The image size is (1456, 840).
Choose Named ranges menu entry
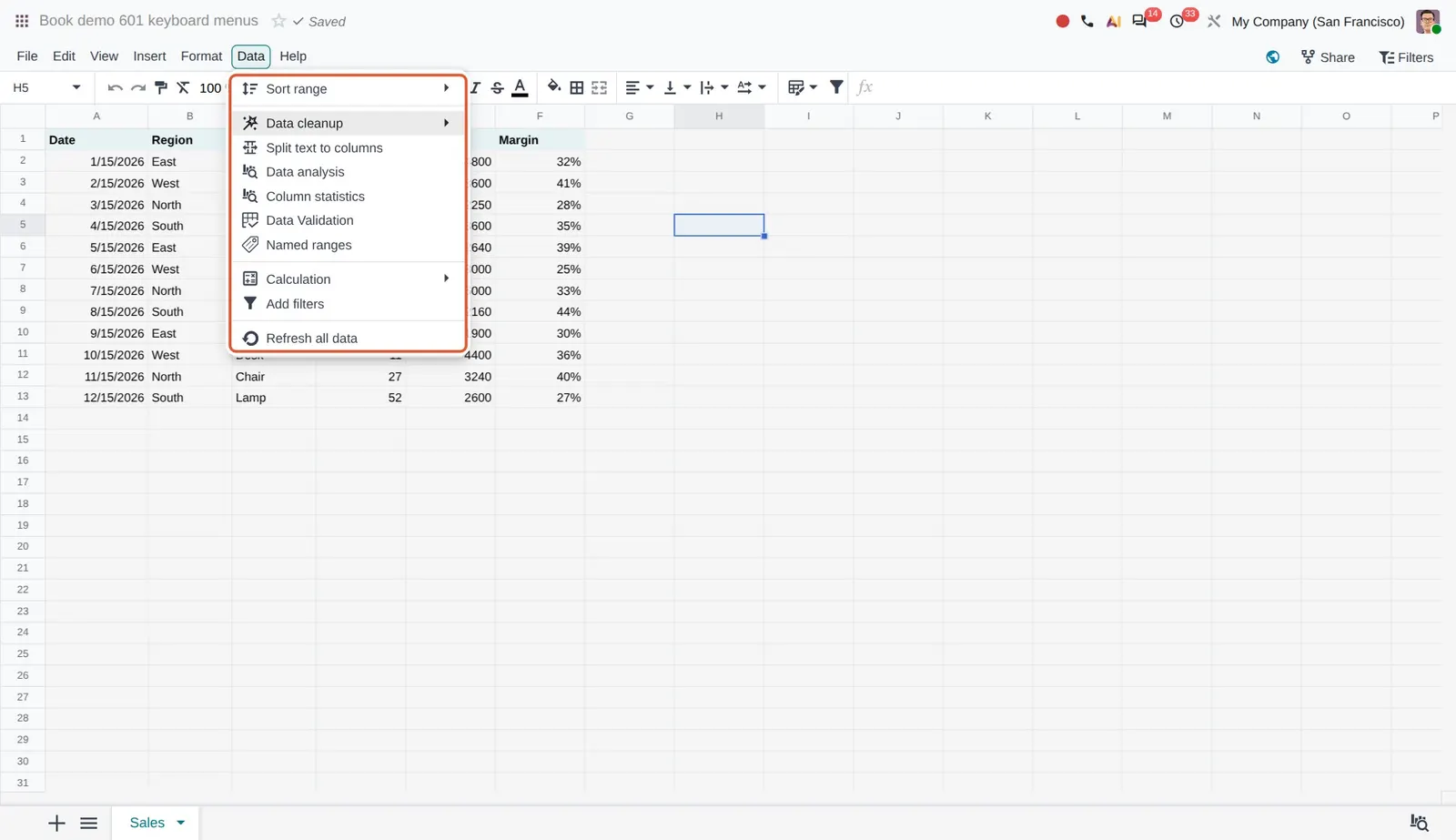coord(348,245)
